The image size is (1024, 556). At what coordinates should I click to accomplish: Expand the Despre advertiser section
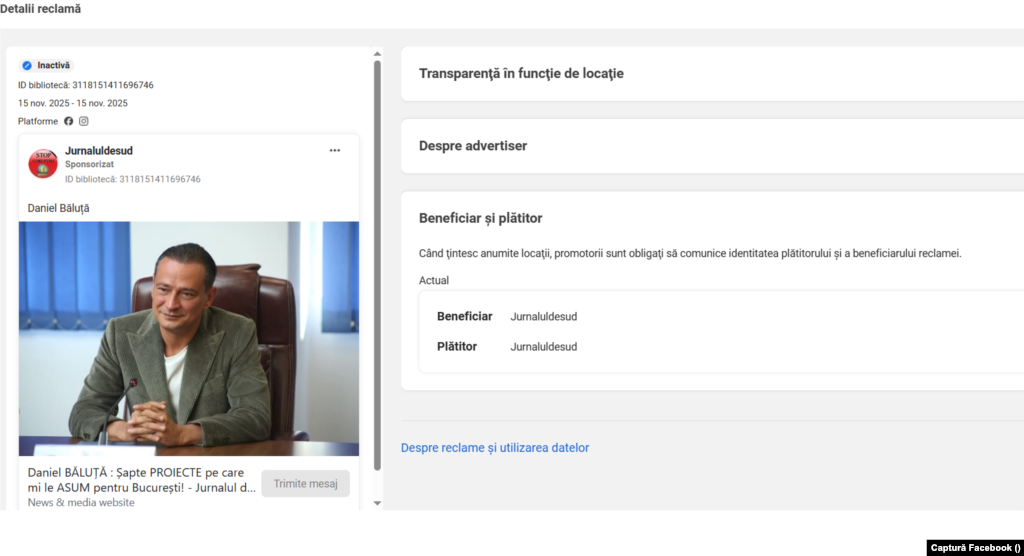coord(472,146)
